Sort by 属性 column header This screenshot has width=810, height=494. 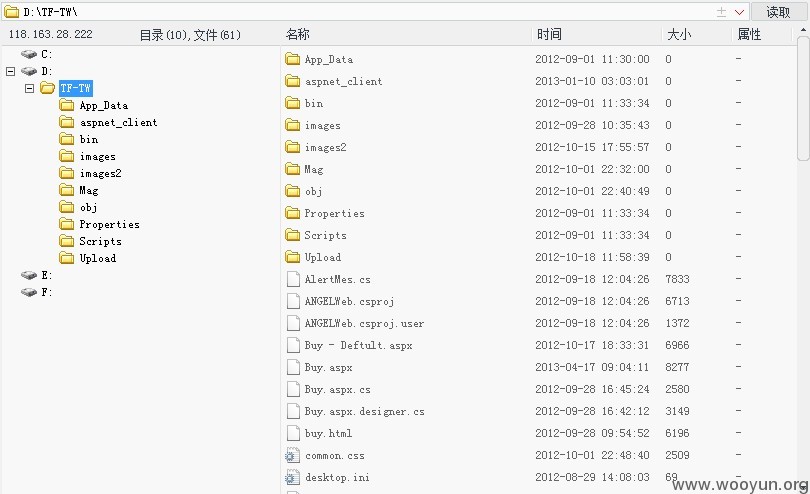(749, 35)
